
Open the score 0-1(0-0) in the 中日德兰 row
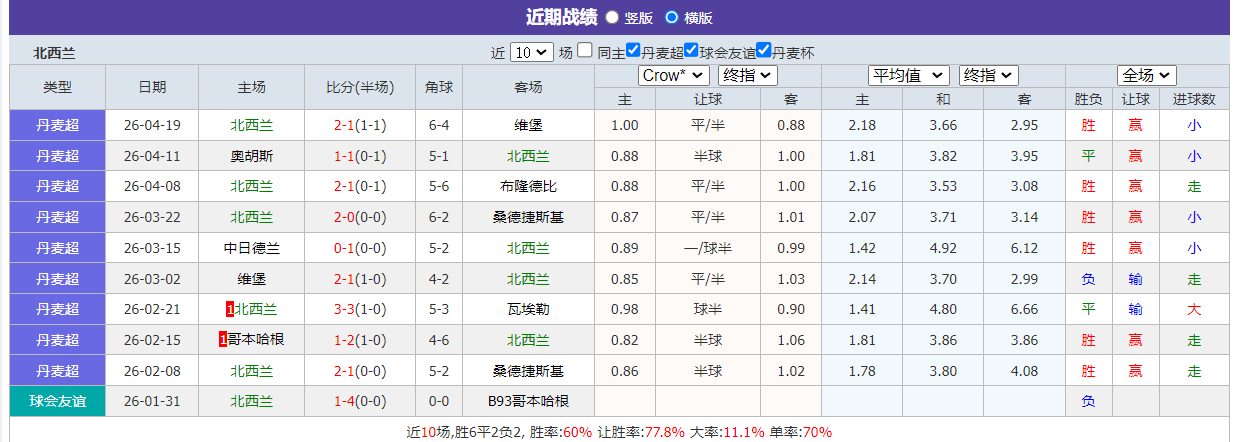(360, 248)
